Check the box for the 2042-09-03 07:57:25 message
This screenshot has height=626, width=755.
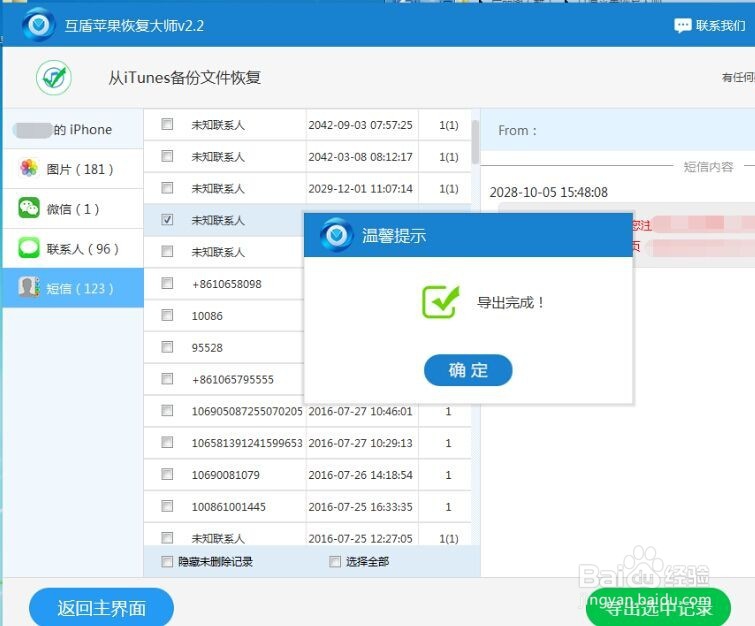point(167,124)
